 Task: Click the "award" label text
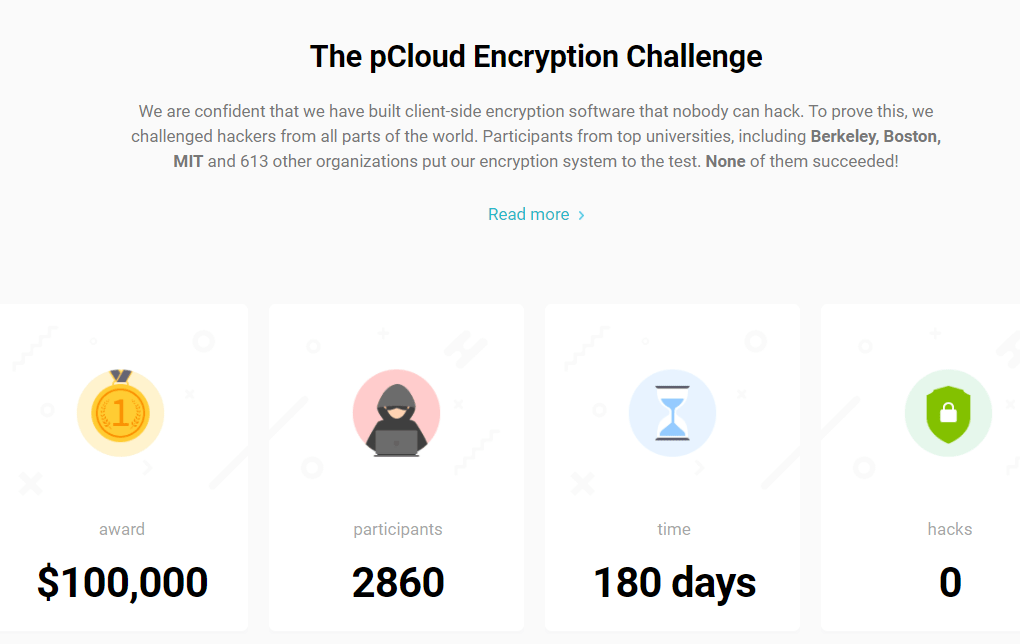122,529
